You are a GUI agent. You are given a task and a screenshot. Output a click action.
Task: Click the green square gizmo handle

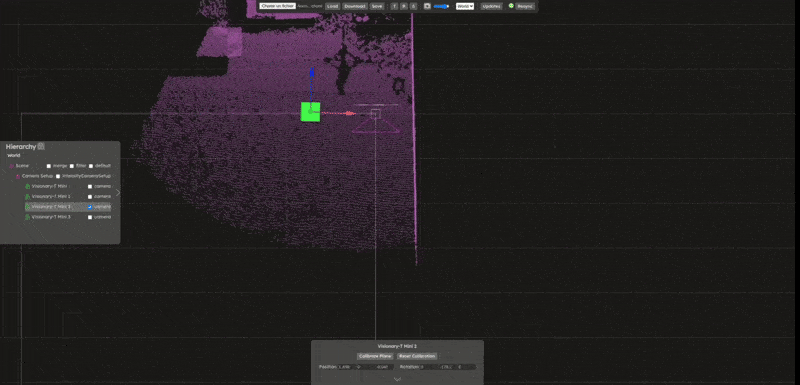pyautogui.click(x=310, y=112)
